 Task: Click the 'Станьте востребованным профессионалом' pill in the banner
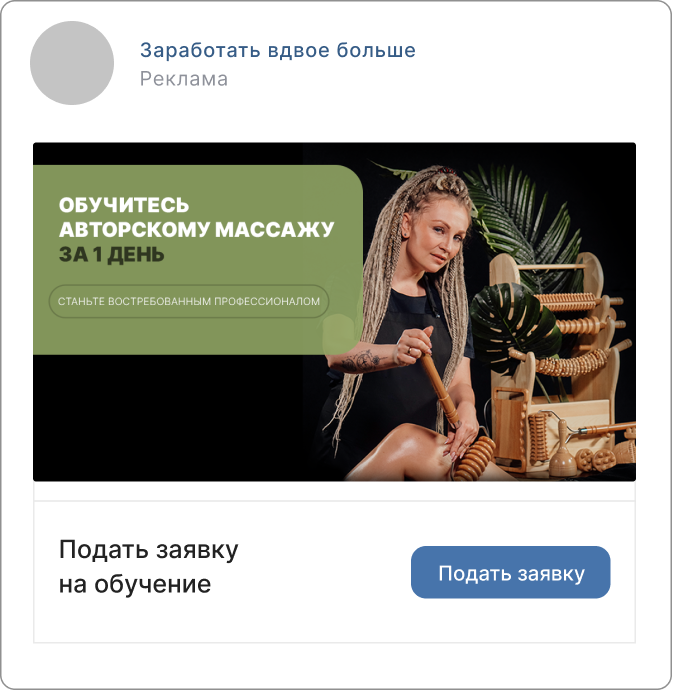pyautogui.click(x=189, y=301)
